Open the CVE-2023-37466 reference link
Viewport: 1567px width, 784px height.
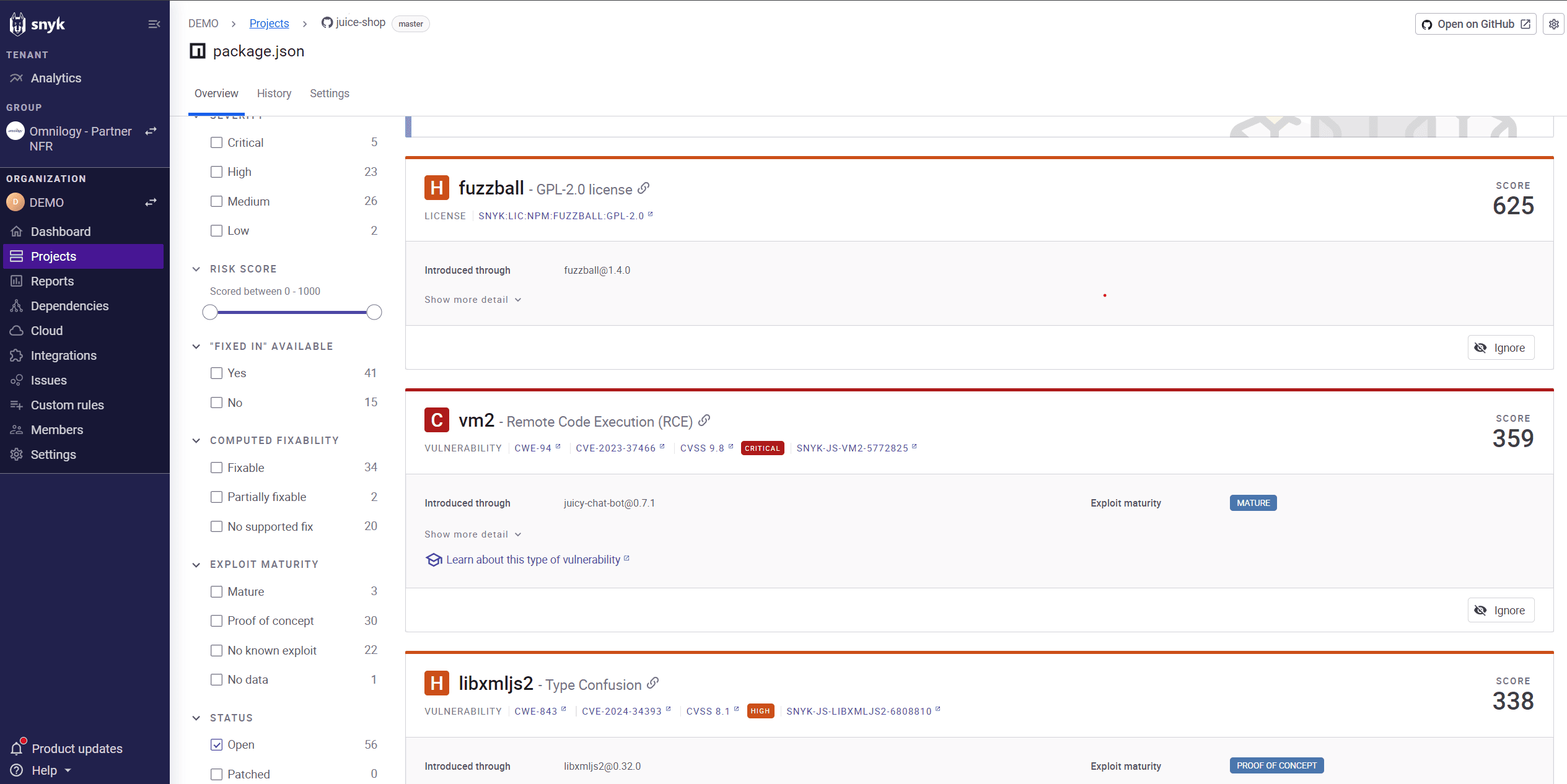point(615,448)
